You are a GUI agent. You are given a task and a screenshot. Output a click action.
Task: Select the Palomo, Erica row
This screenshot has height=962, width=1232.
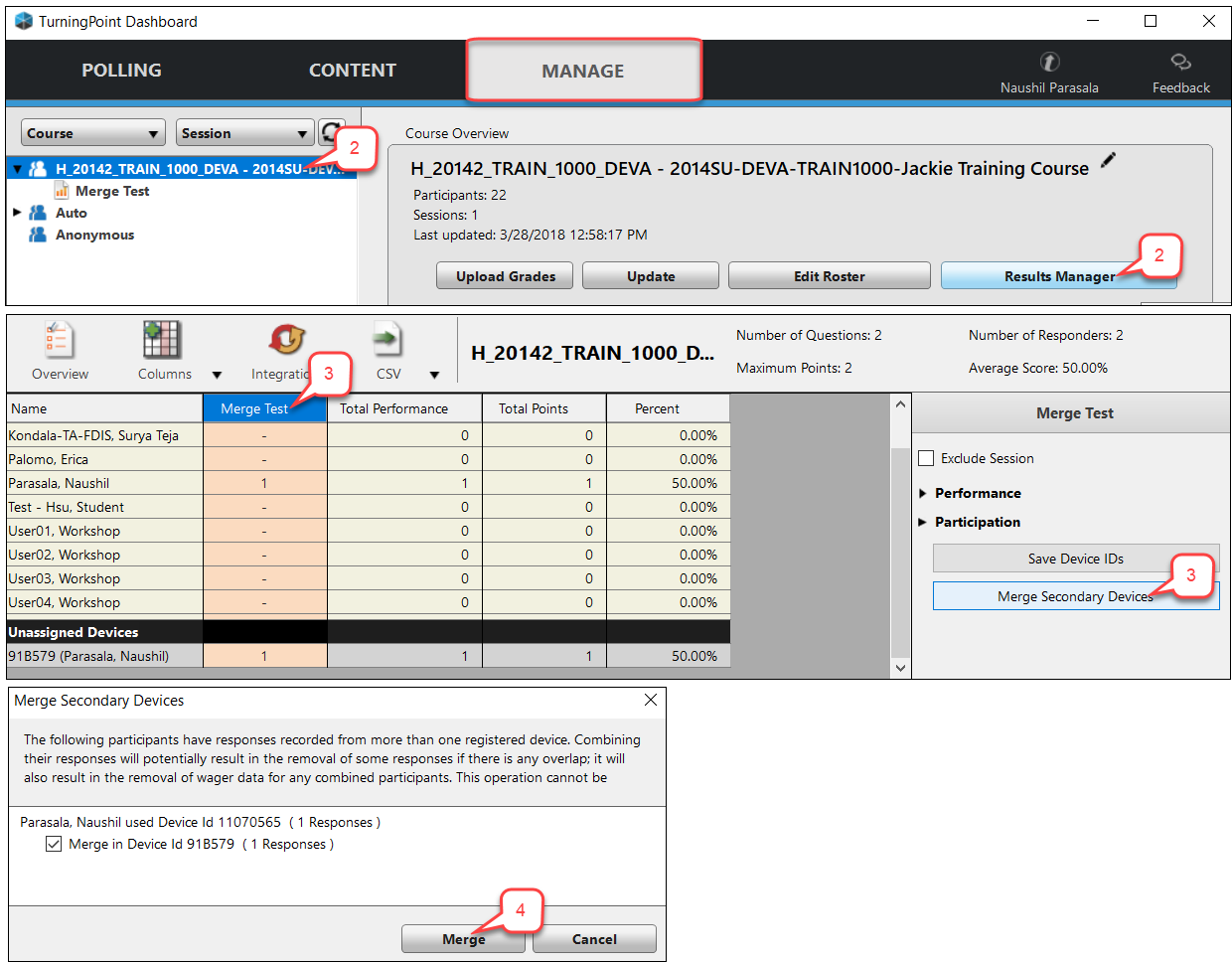pyautogui.click(x=369, y=459)
